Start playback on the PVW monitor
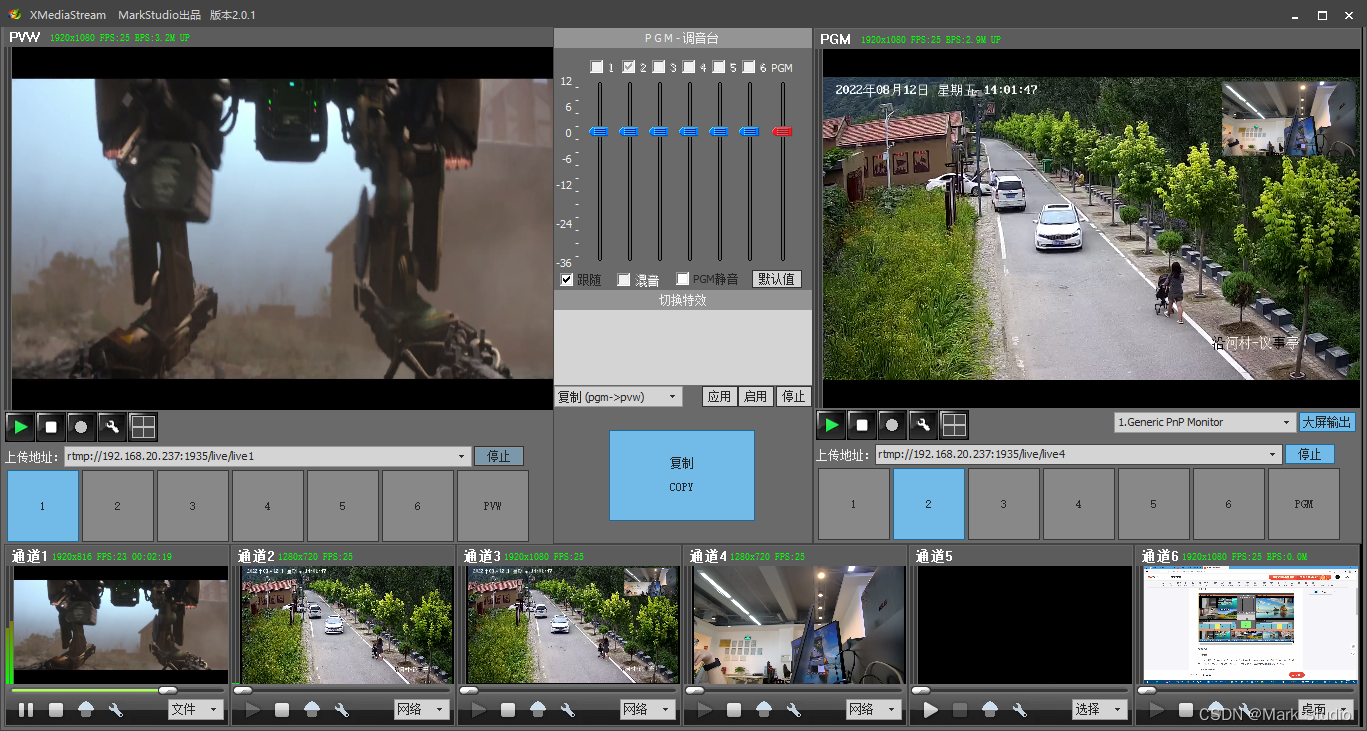Viewport: 1367px width, 731px height. 20,426
